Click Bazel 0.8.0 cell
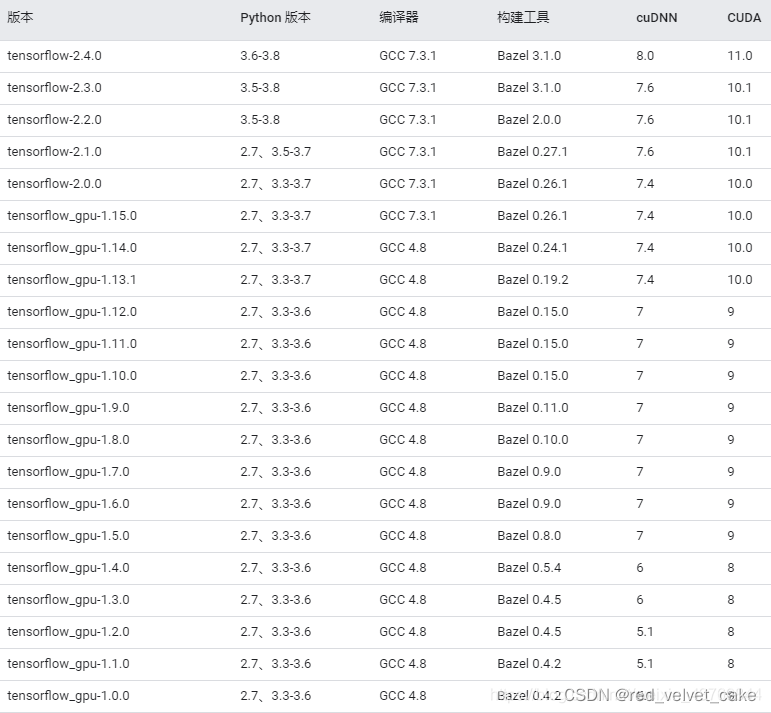 pos(529,535)
